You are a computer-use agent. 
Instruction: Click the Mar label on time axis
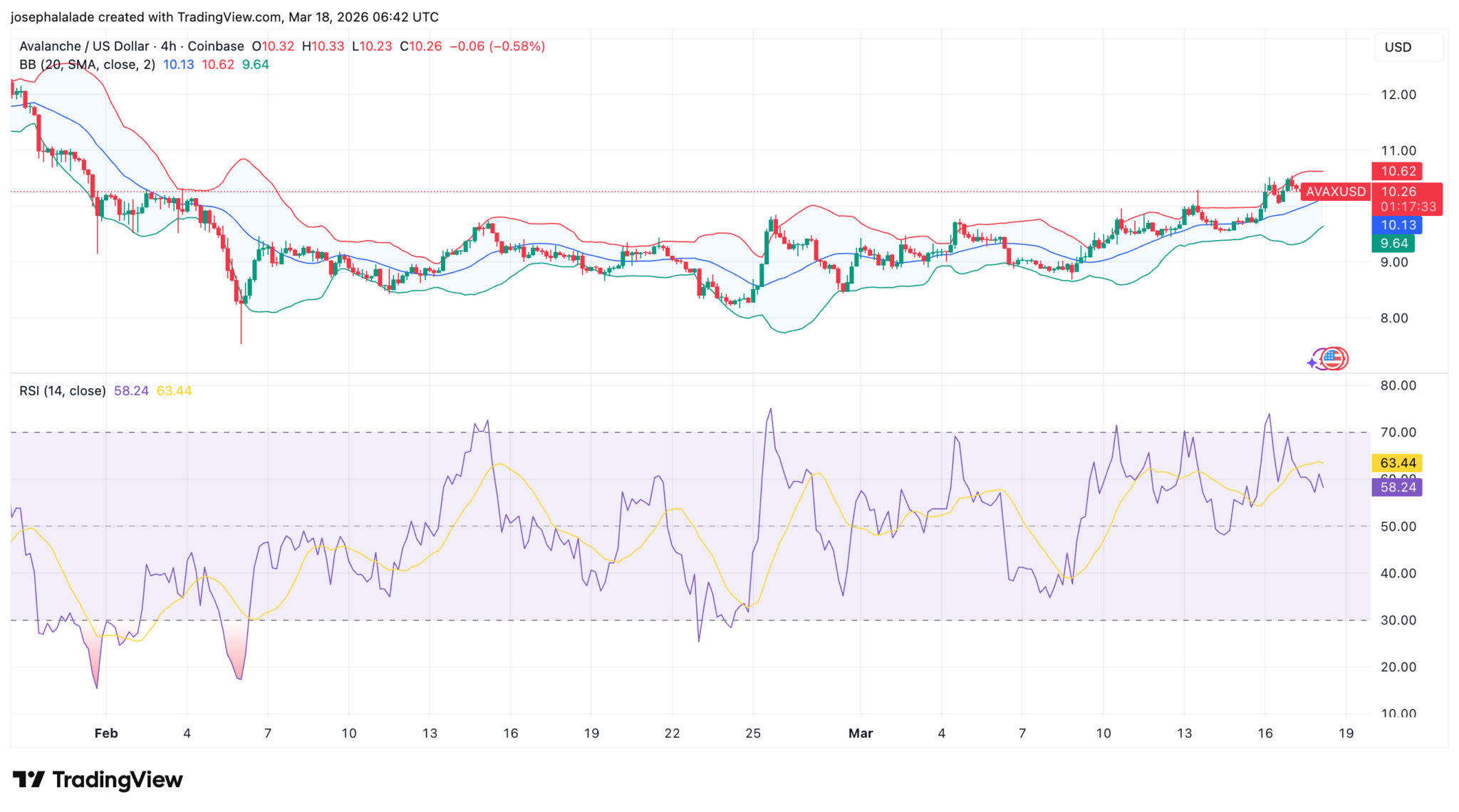(861, 733)
